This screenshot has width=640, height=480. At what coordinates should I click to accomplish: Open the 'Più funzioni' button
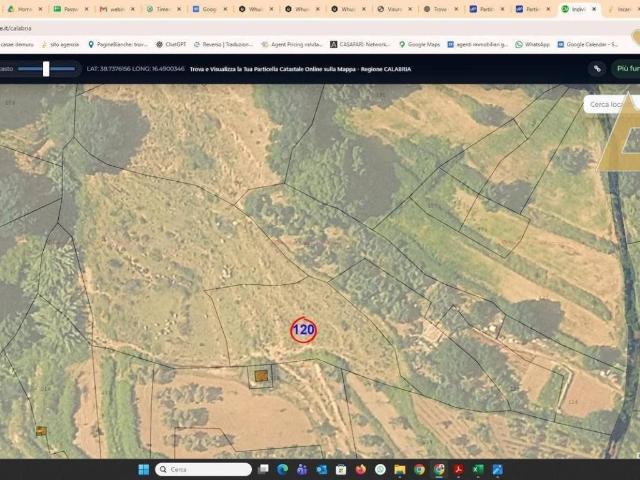[627, 69]
